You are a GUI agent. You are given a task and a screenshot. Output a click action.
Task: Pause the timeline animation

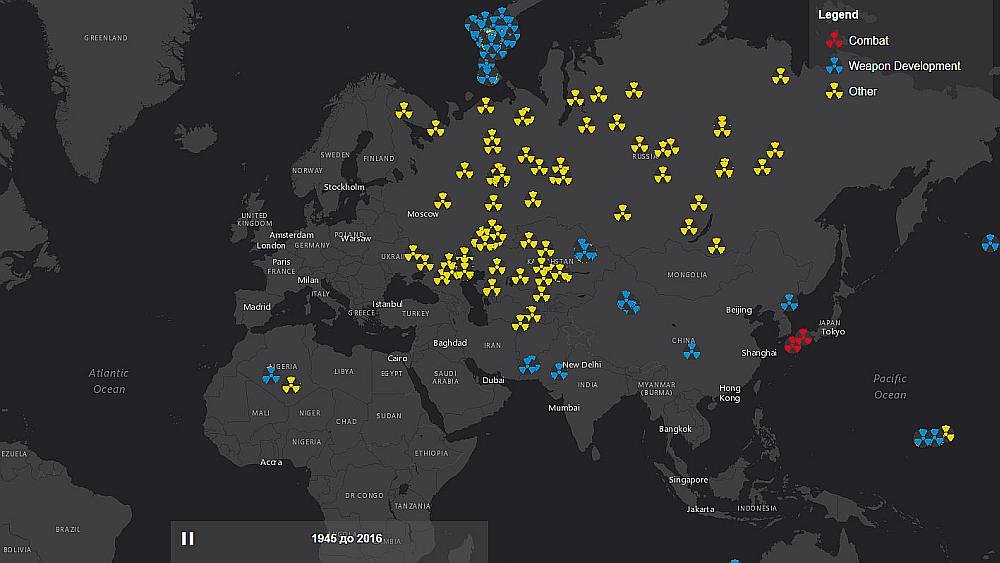pyautogui.click(x=187, y=538)
